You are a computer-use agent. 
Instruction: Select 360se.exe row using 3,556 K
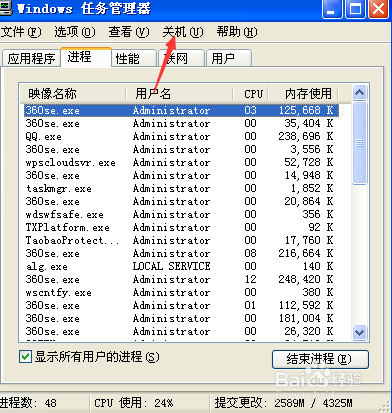pos(181,149)
